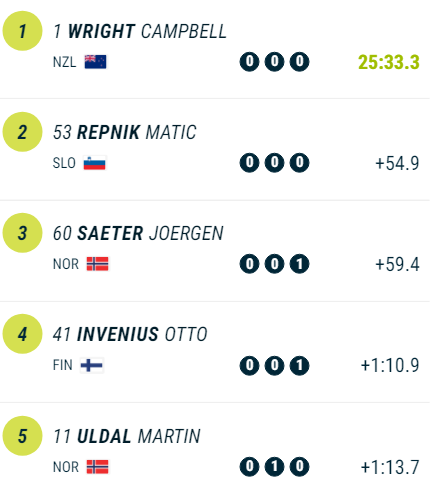This screenshot has height=486, width=431.
Task: Open REPNIK MATIC athlete name
Action: (x=137, y=132)
